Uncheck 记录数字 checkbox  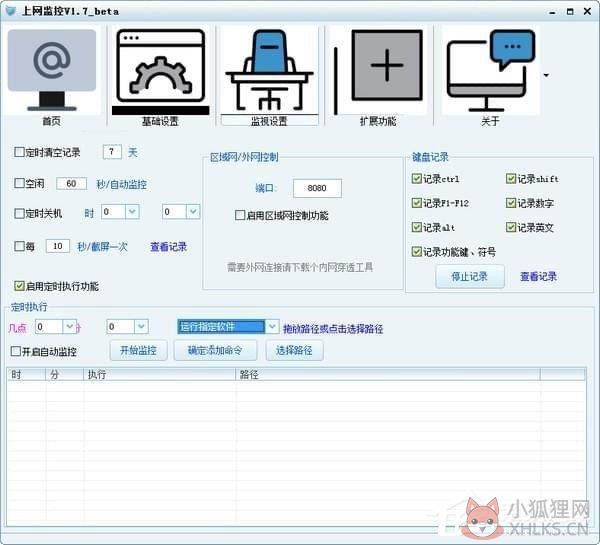pos(510,202)
